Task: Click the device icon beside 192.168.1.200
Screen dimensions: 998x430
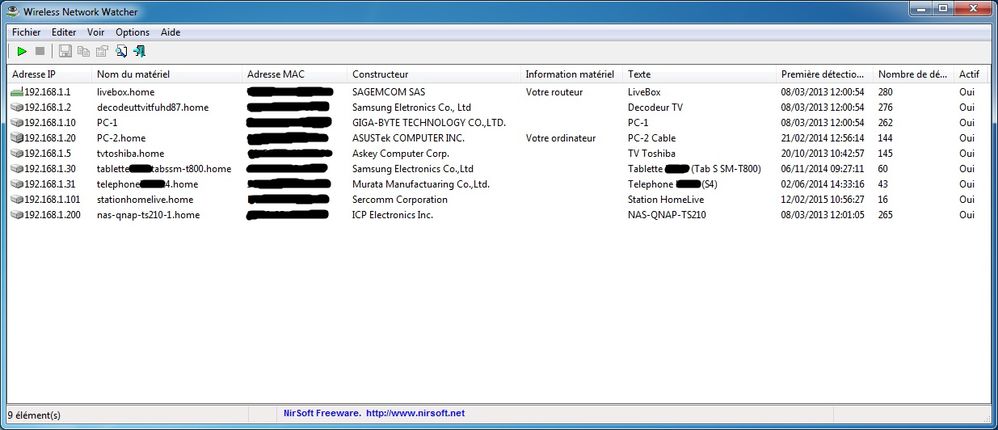Action: (x=17, y=215)
